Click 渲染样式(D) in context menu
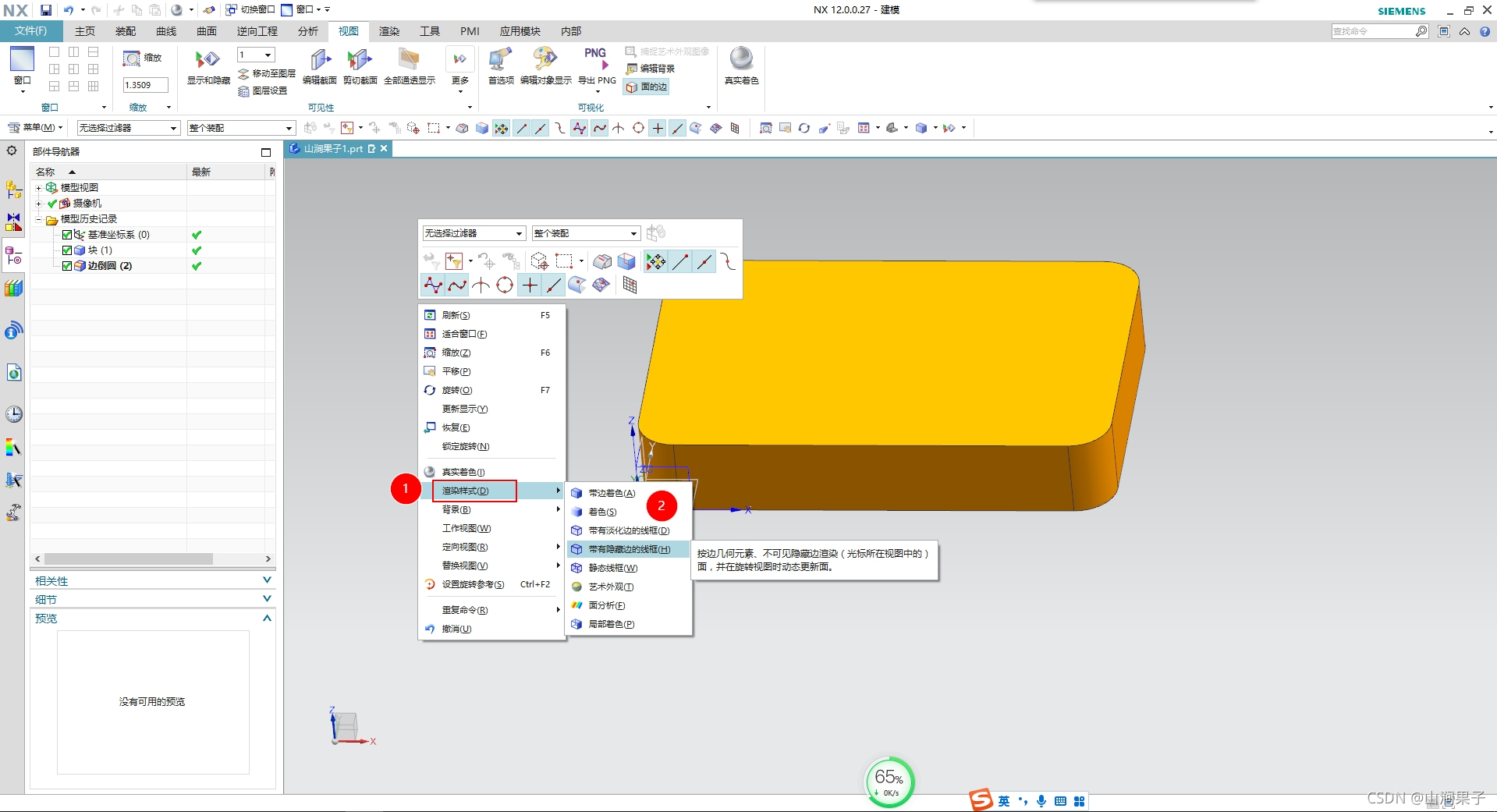The width and height of the screenshot is (1497, 812). [x=491, y=491]
